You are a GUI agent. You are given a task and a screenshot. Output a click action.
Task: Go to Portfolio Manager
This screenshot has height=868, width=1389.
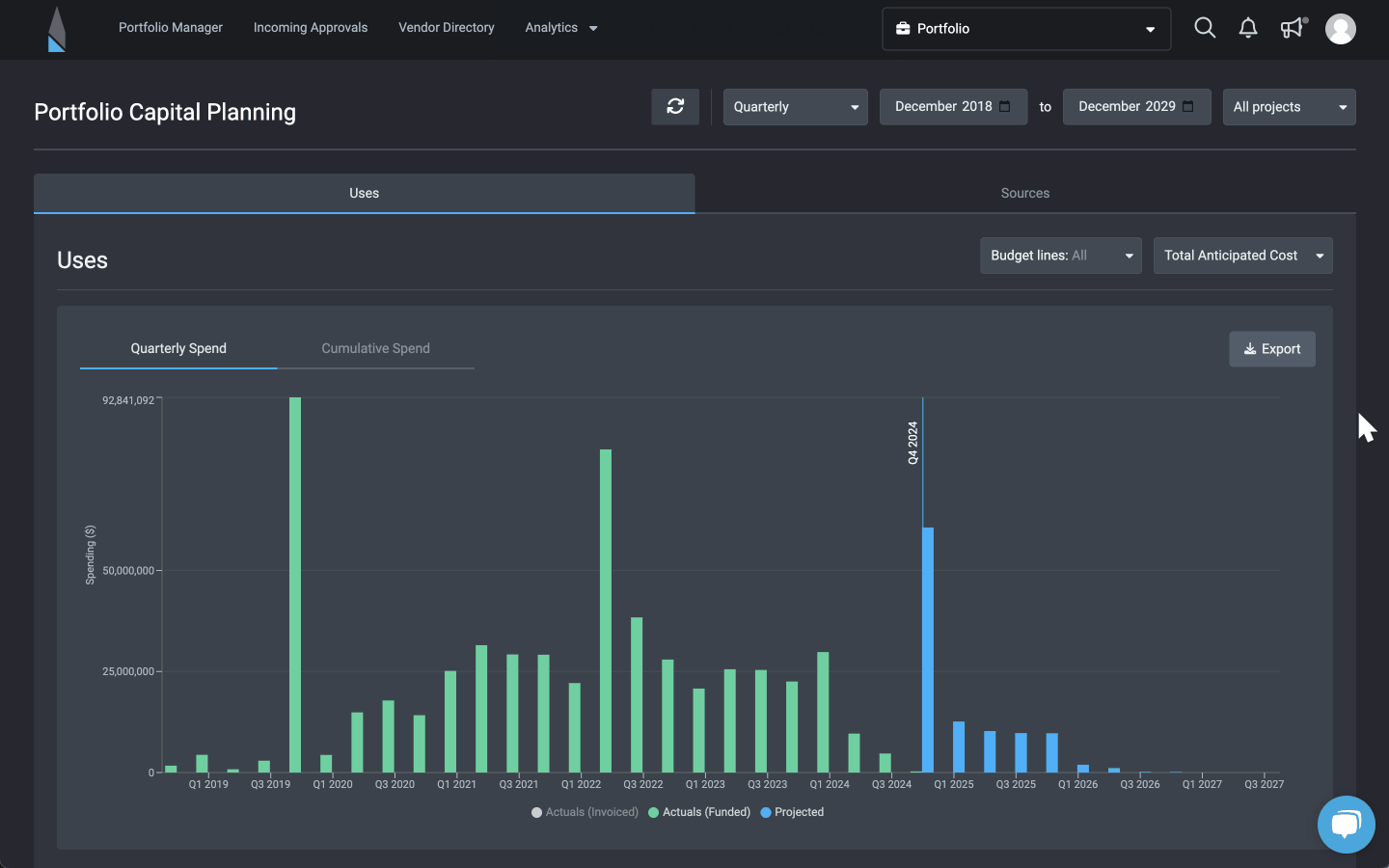coord(171,28)
